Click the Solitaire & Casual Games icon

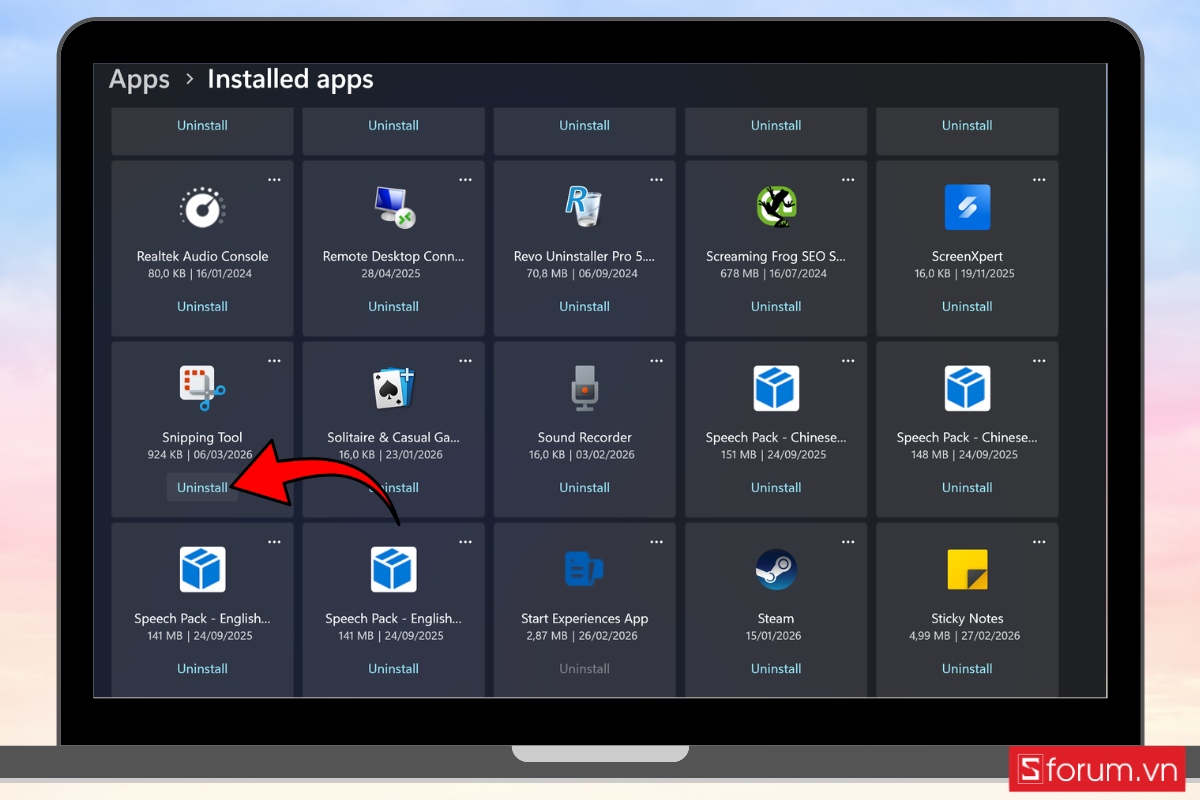[393, 388]
